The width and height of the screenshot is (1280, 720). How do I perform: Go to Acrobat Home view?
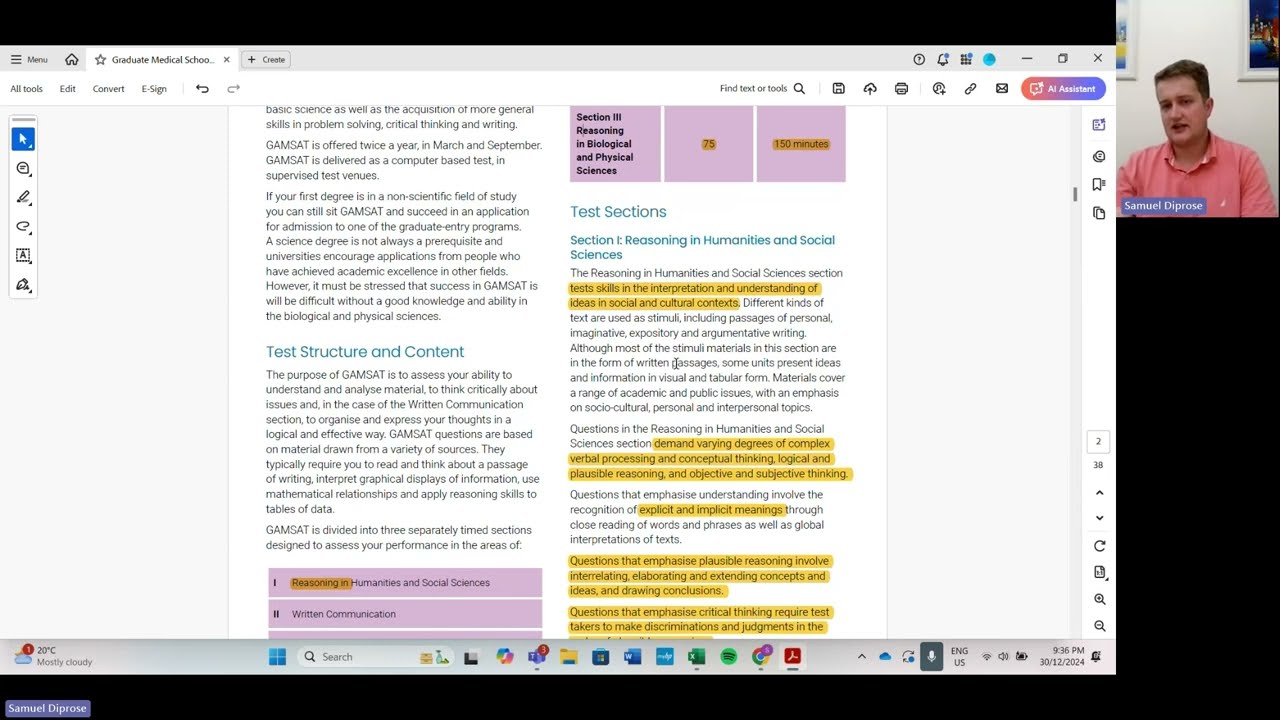point(72,59)
